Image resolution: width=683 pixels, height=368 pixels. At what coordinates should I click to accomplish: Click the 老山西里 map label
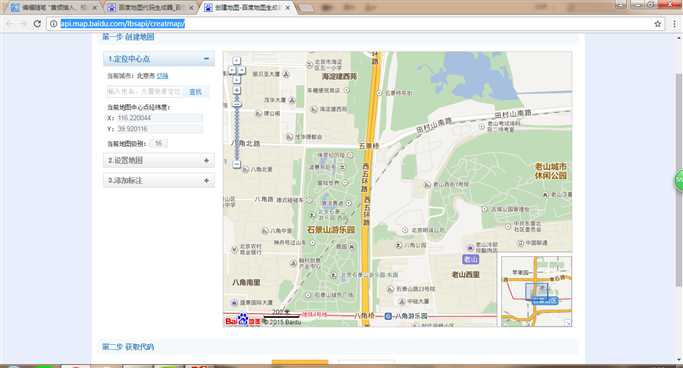[x=466, y=275]
